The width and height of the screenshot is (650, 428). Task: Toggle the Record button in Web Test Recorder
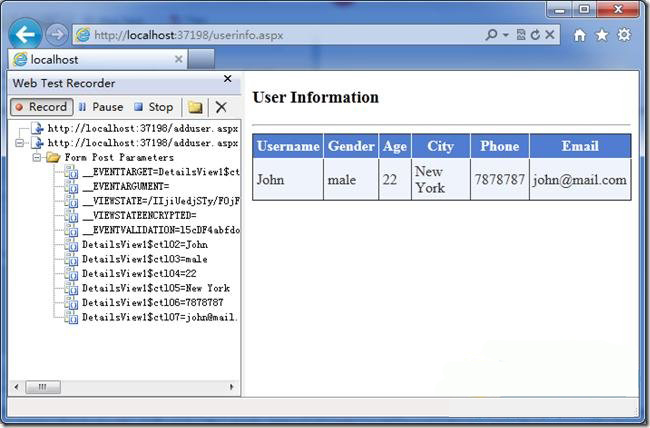(41, 107)
